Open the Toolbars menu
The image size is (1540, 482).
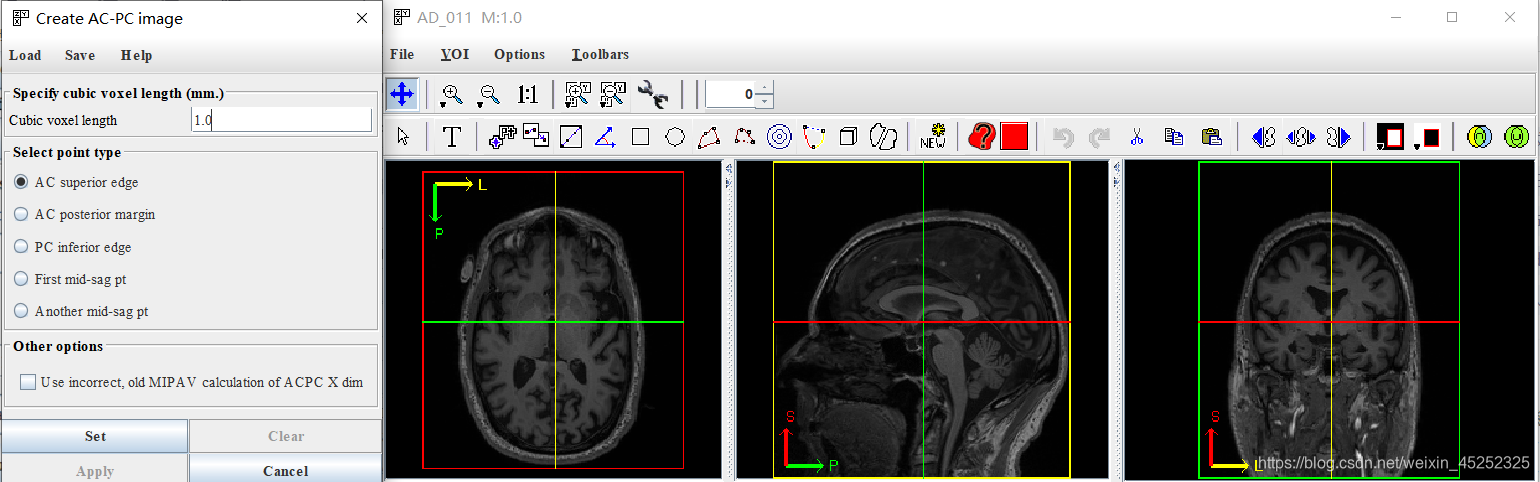coord(600,54)
